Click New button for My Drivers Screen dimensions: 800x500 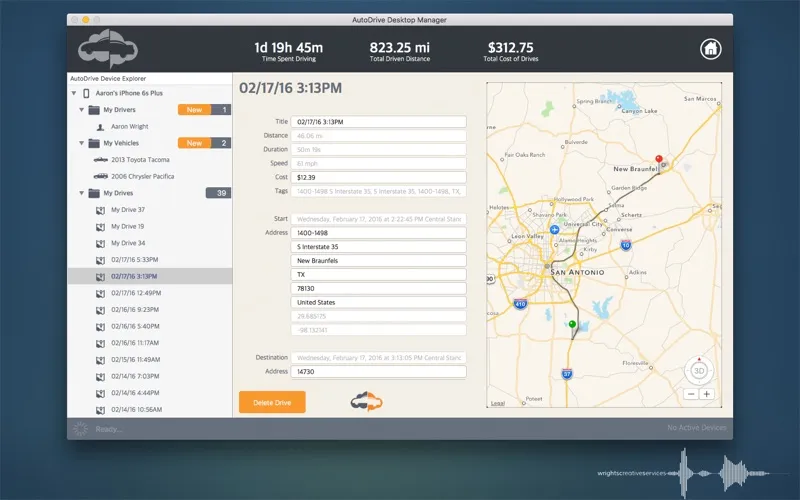click(194, 110)
